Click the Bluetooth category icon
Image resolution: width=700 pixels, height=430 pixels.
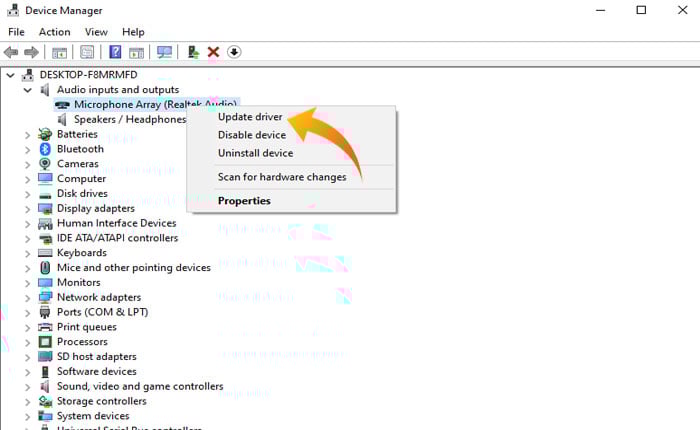pos(45,149)
